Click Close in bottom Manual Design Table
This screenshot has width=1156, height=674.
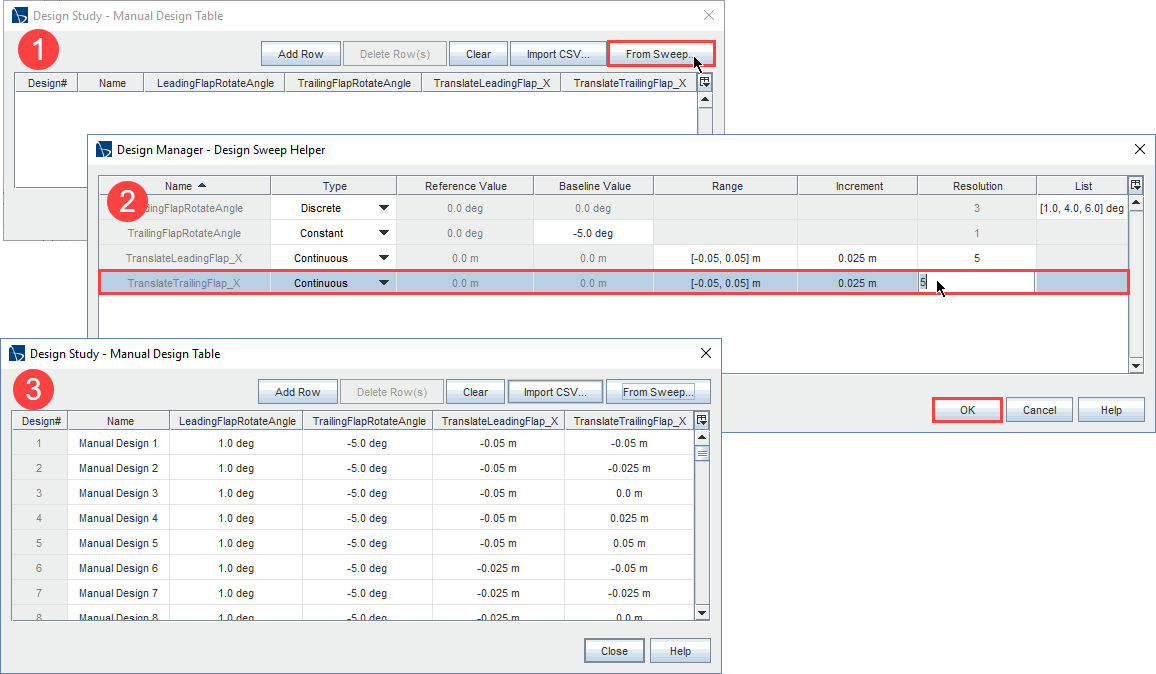pos(614,651)
